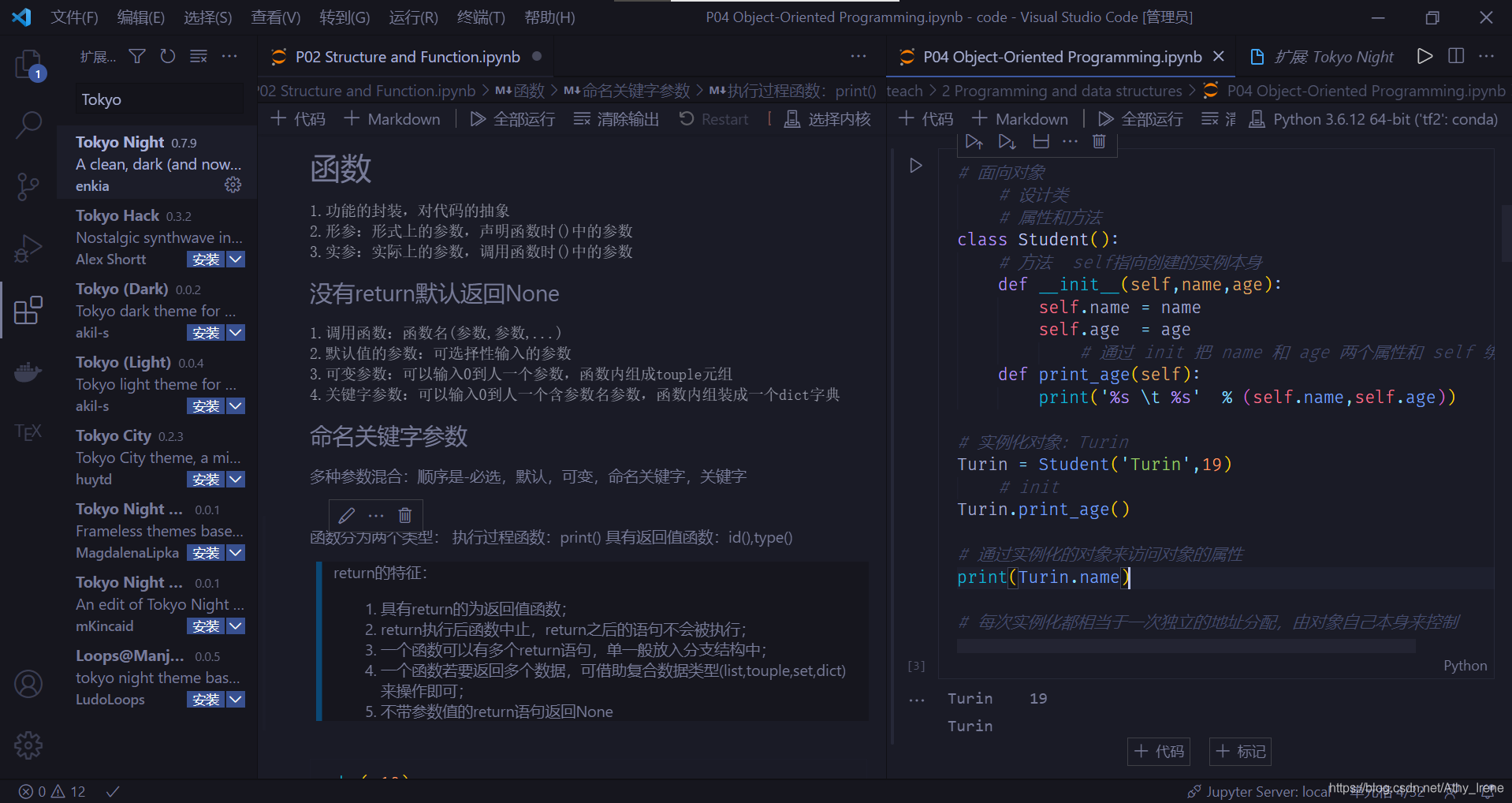Run cells above the current cell

[x=974, y=141]
